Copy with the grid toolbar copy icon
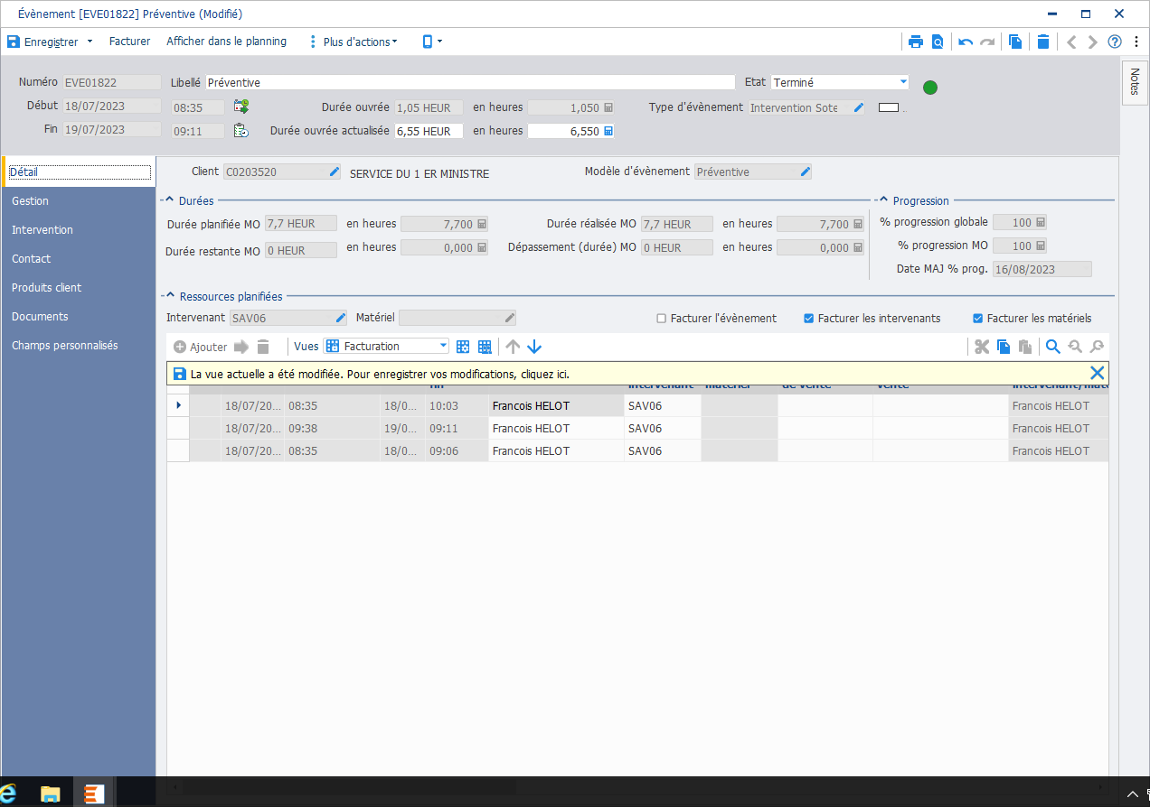Viewport: 1150px width, 807px height. coord(1003,347)
